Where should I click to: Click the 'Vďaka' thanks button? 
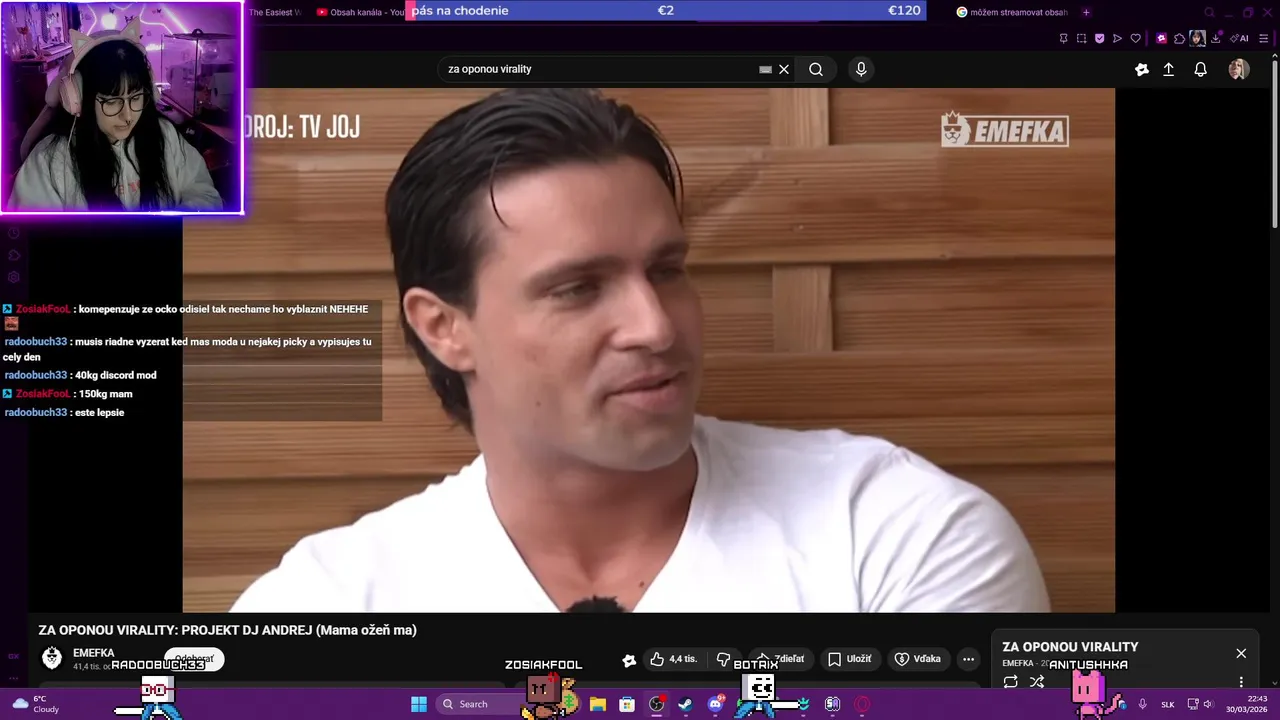pos(918,659)
